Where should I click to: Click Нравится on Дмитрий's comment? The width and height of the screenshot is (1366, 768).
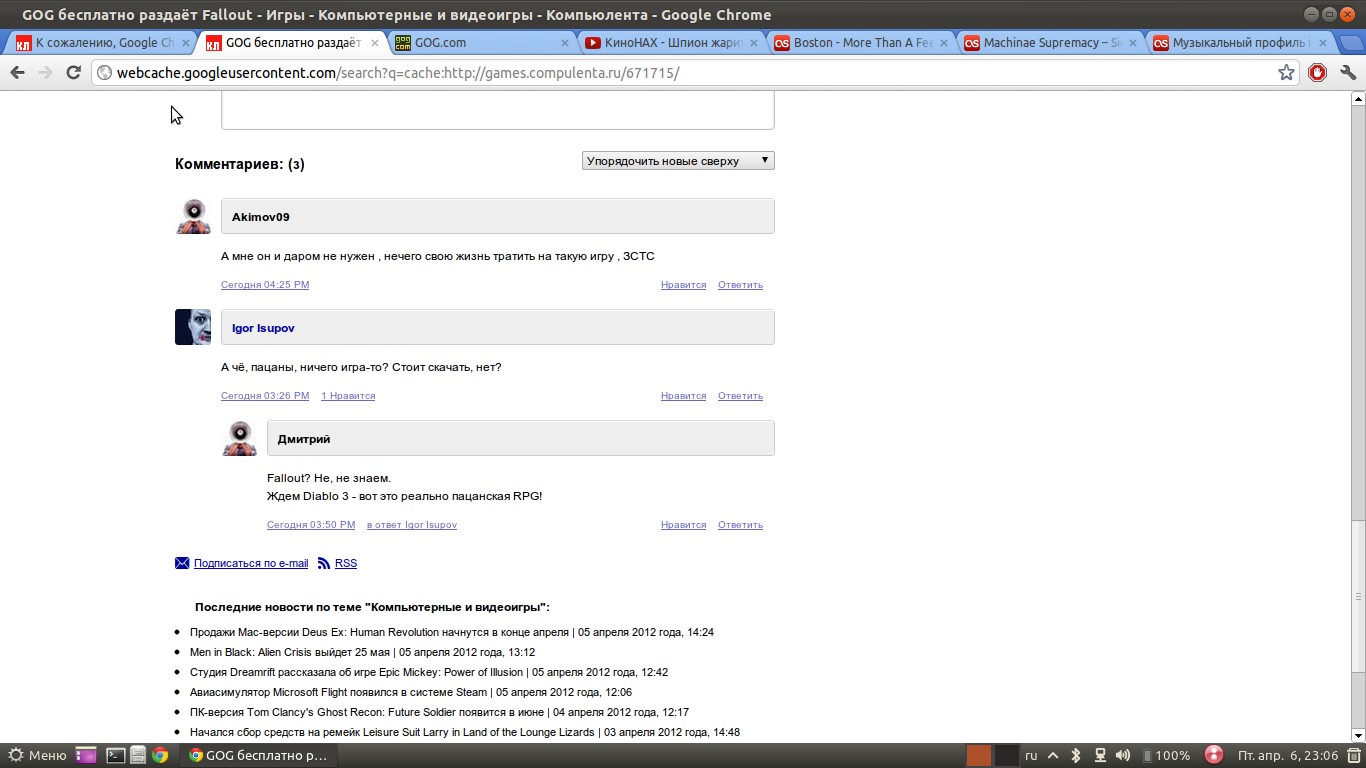683,525
